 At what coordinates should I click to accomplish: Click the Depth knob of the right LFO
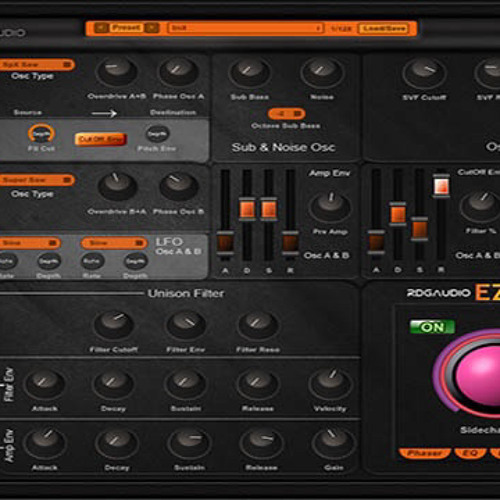click(x=135, y=261)
